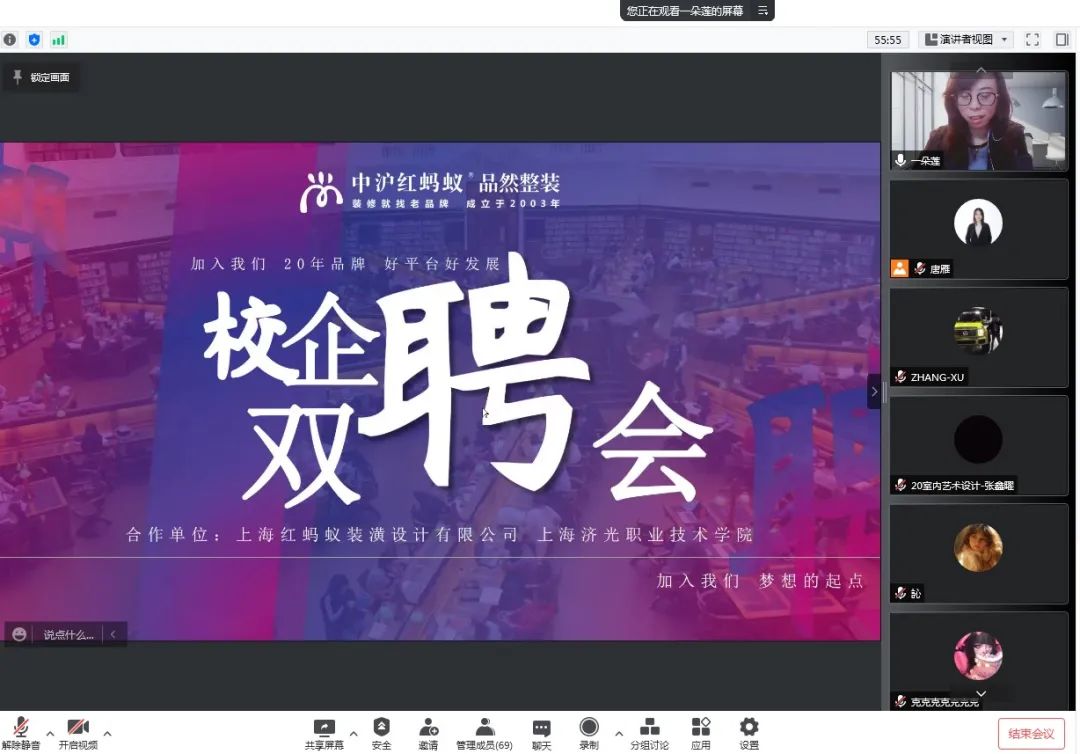Screen dimensions: 1080x754
Task: Open the 安全 security menu
Action: pos(381,734)
